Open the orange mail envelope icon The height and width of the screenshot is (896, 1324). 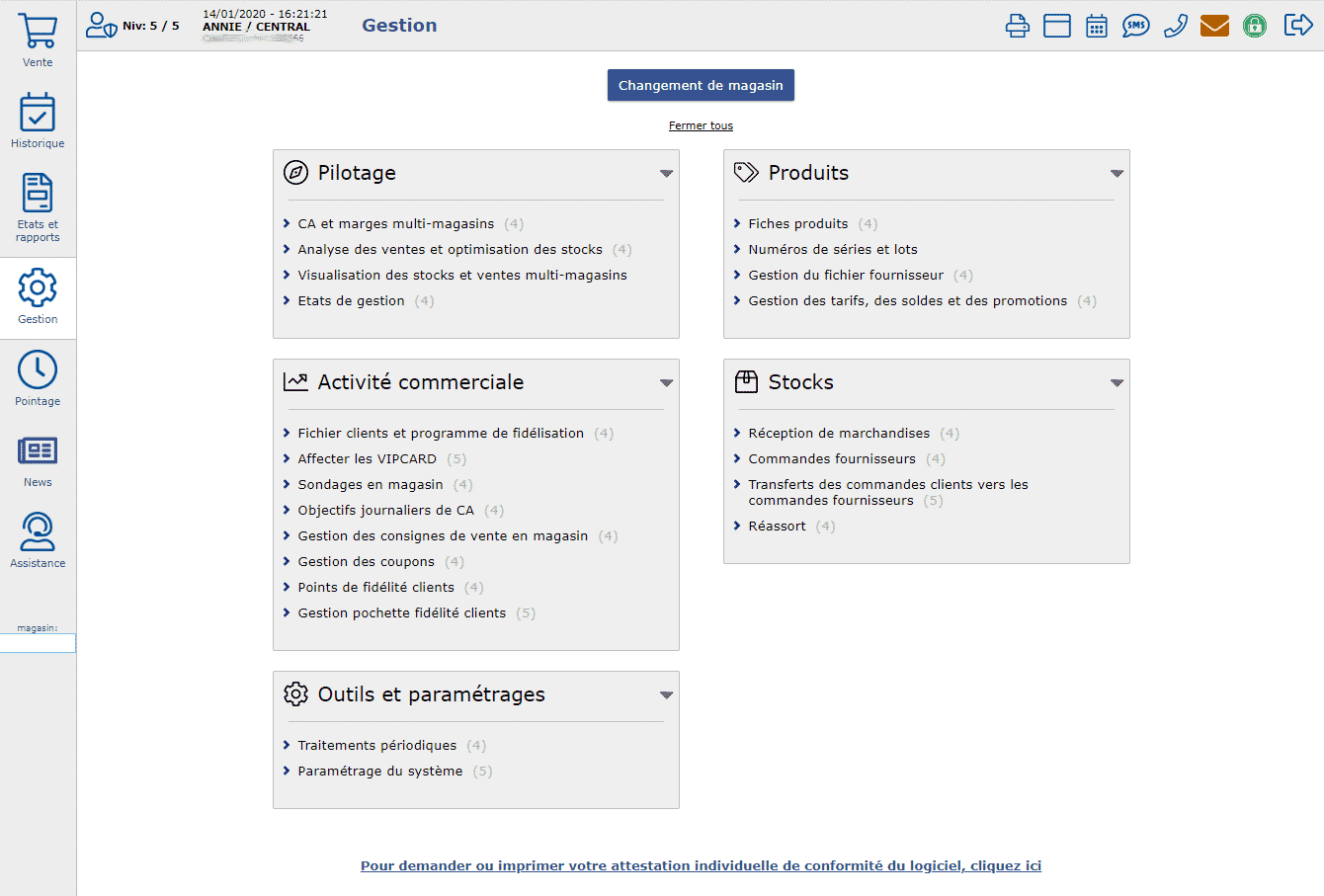[1214, 26]
